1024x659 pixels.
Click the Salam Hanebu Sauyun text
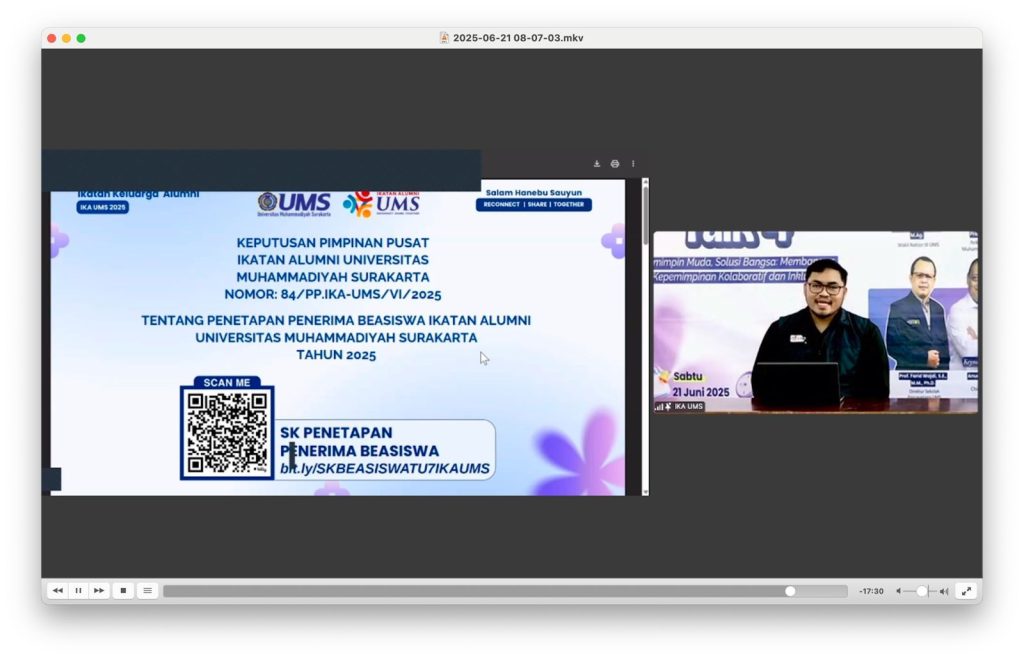(x=534, y=193)
